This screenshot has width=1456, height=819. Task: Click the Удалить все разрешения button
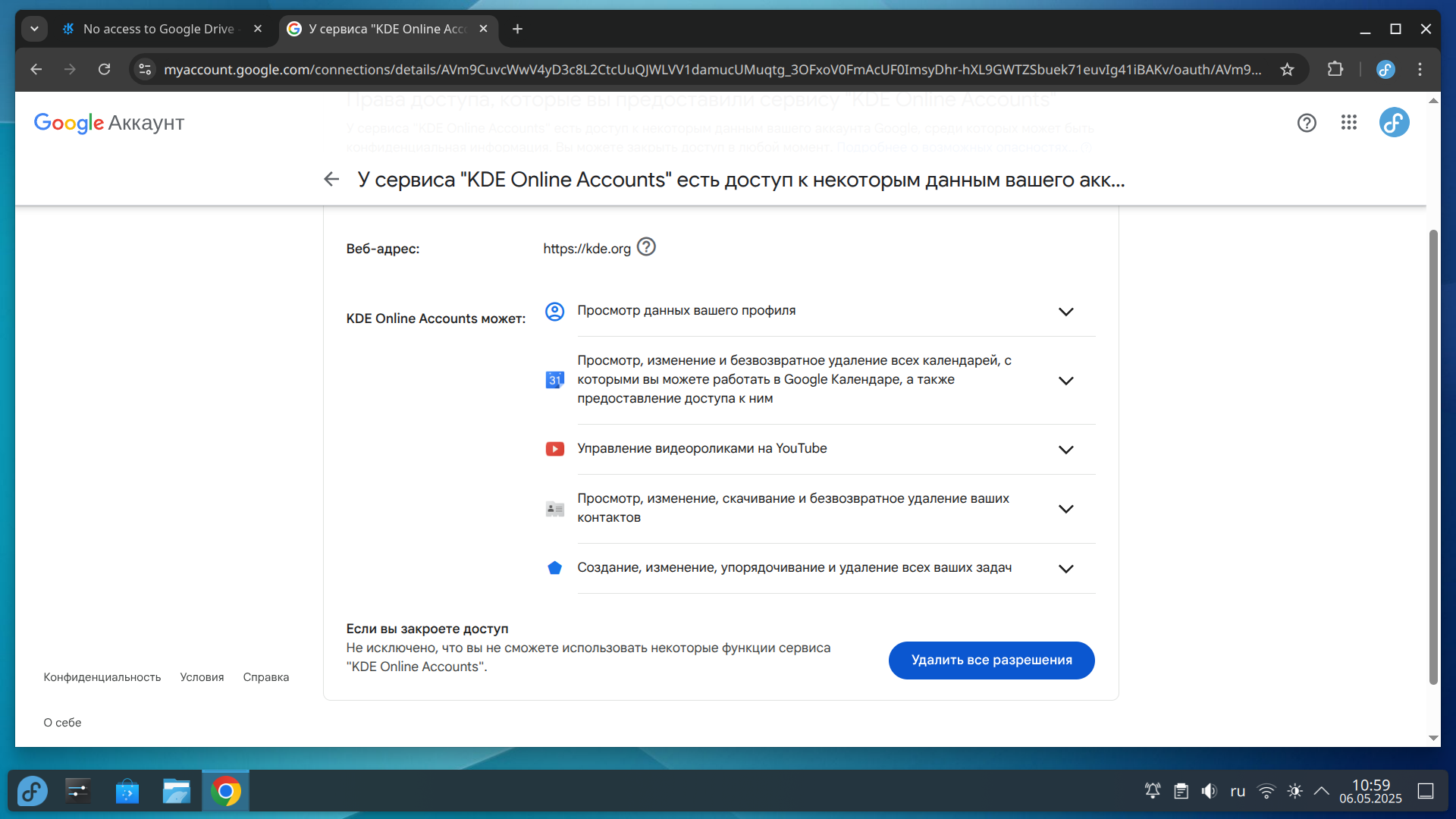point(991,661)
